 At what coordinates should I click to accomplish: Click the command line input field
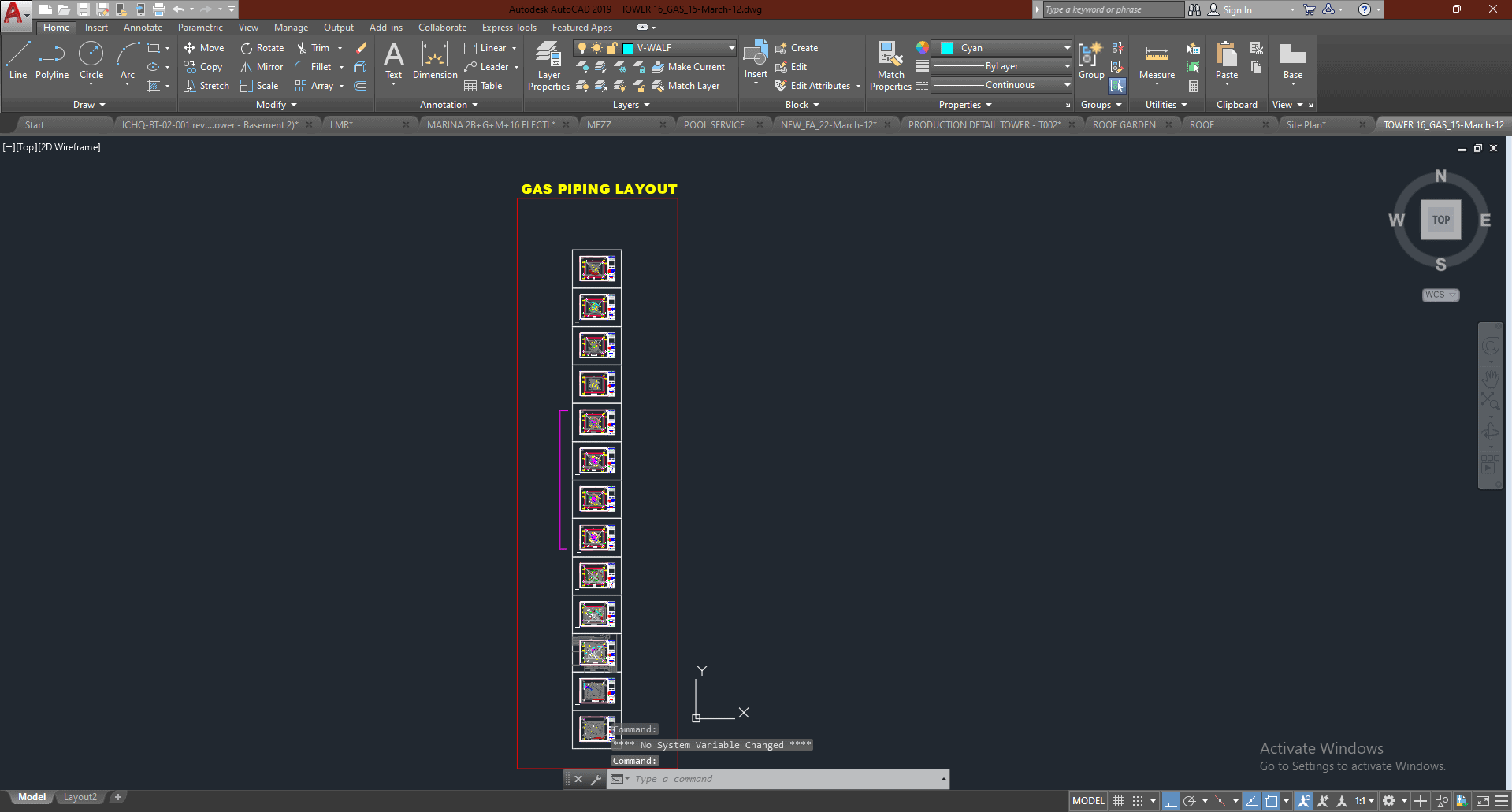780,779
